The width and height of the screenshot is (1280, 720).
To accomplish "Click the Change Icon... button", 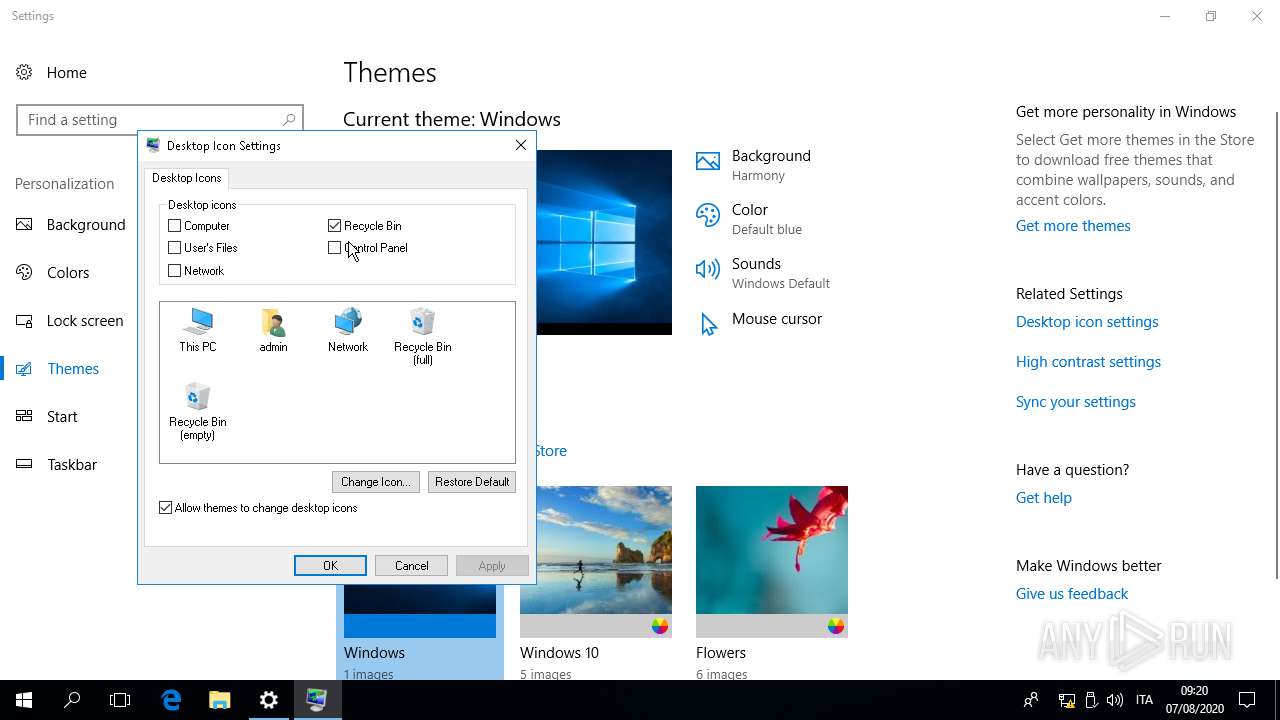I will [x=375, y=482].
